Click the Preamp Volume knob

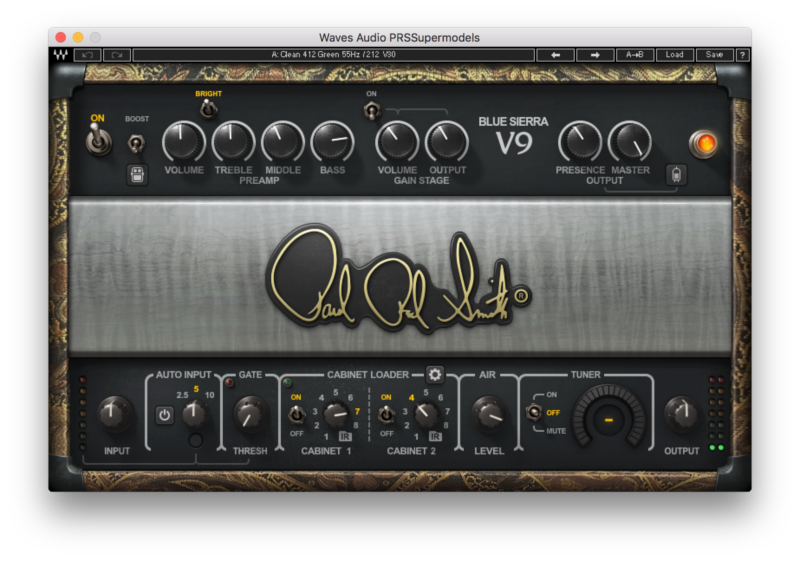tap(183, 142)
